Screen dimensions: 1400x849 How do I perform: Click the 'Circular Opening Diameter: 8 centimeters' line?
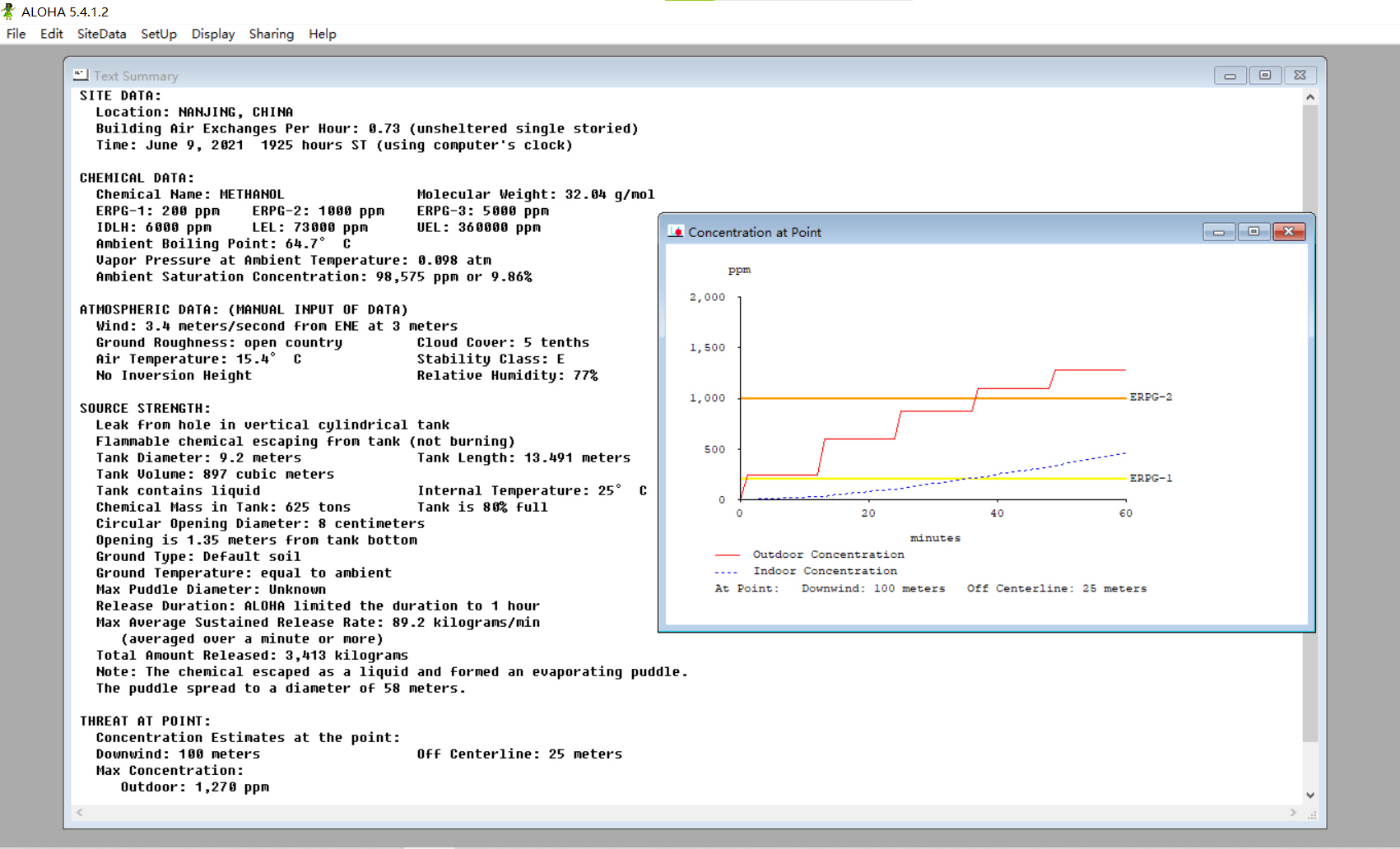(x=260, y=523)
